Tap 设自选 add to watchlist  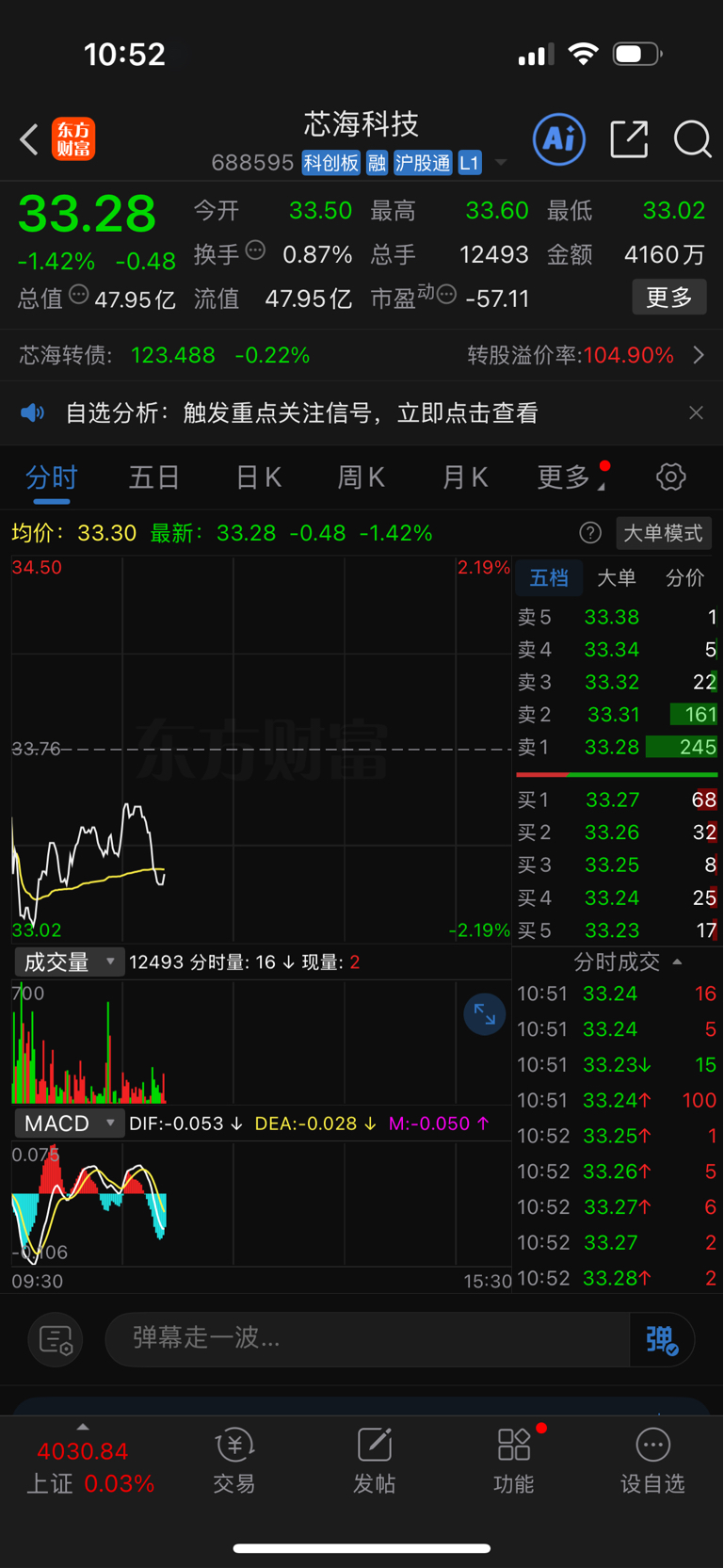pos(652,1460)
